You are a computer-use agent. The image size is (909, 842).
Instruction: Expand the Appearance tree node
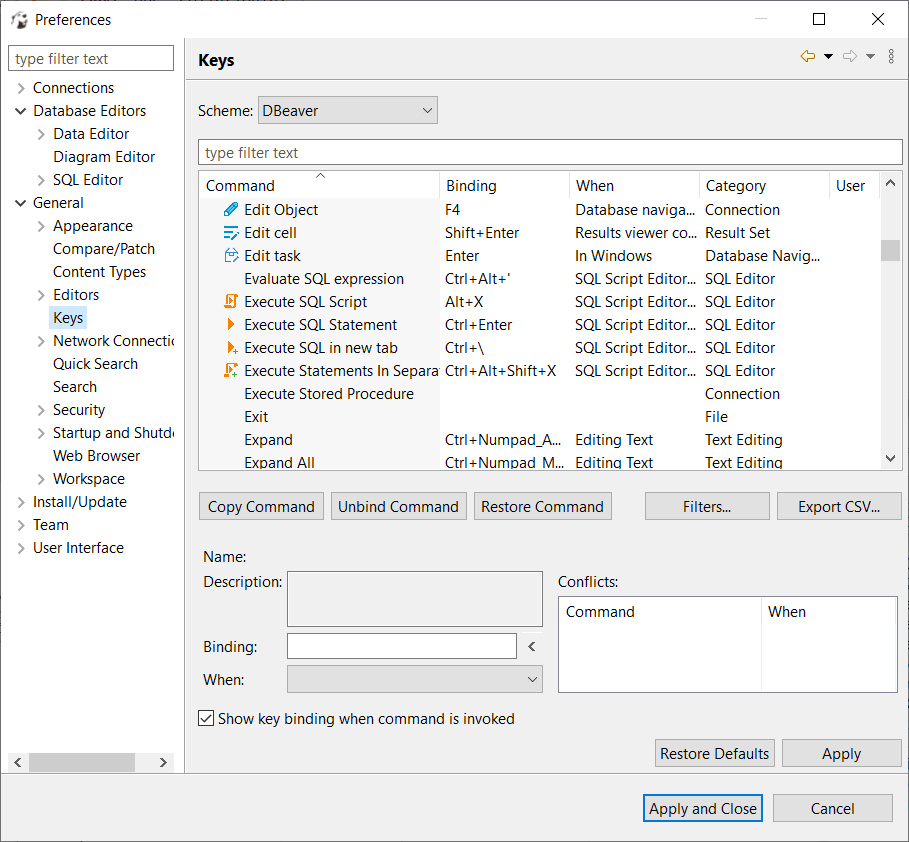[x=41, y=226]
